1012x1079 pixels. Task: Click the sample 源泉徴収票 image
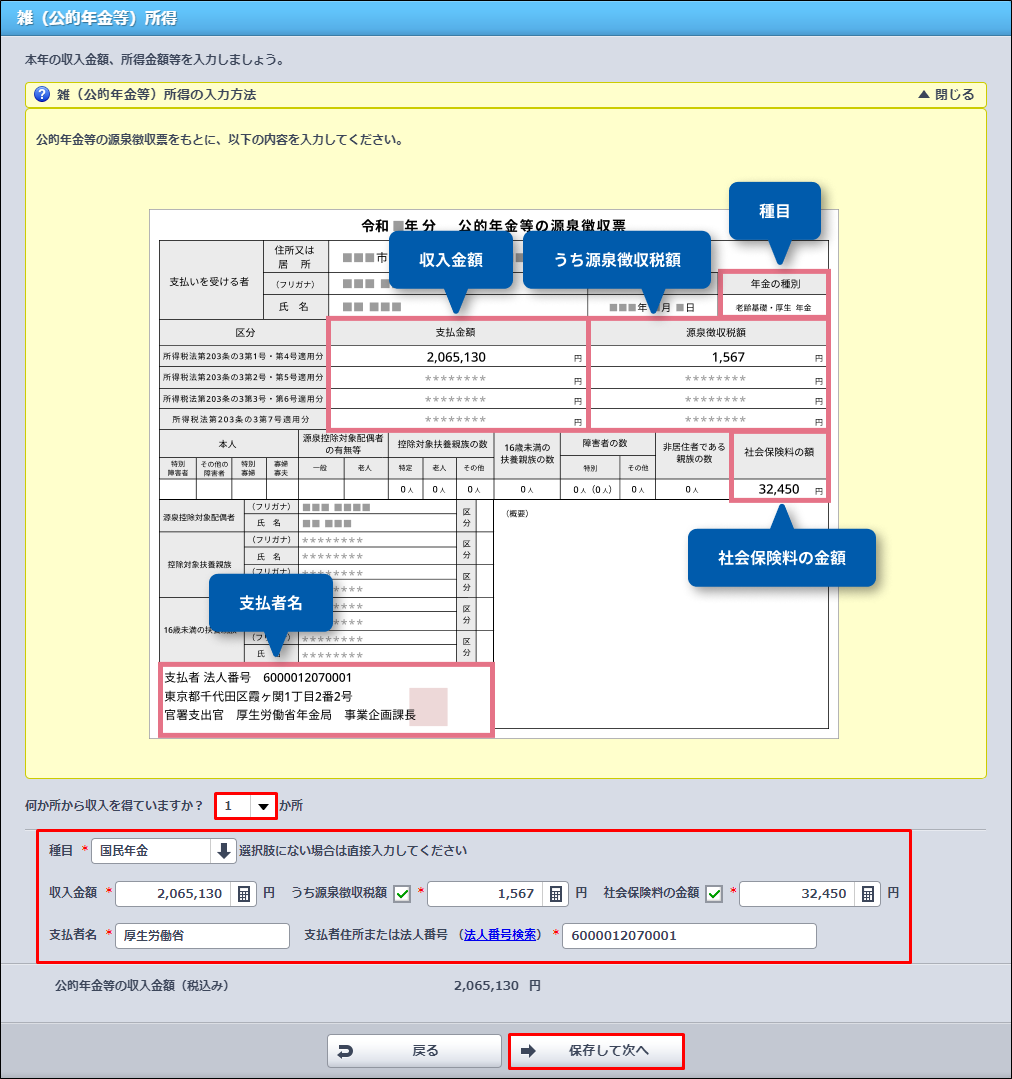tap(493, 474)
